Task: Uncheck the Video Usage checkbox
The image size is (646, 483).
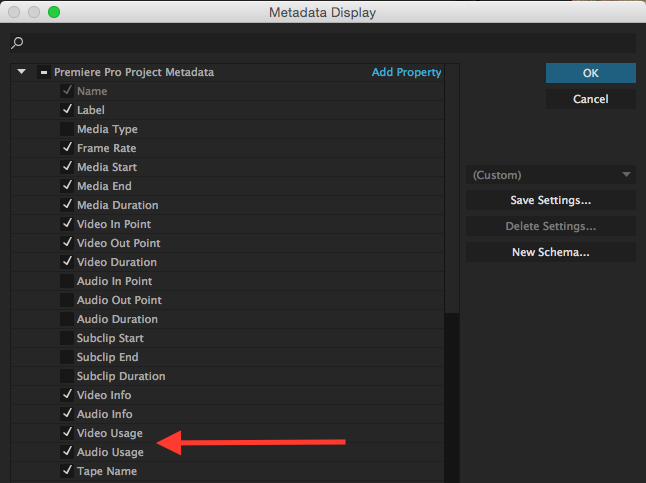Action: point(67,432)
